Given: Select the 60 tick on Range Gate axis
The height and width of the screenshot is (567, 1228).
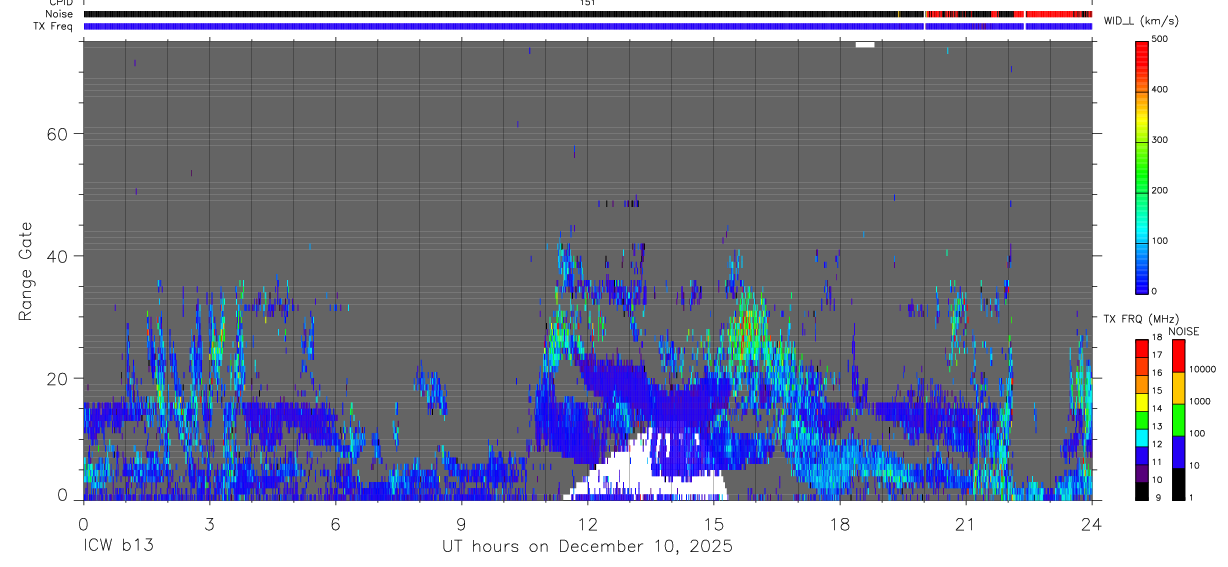Looking at the screenshot, I should pos(59,134).
